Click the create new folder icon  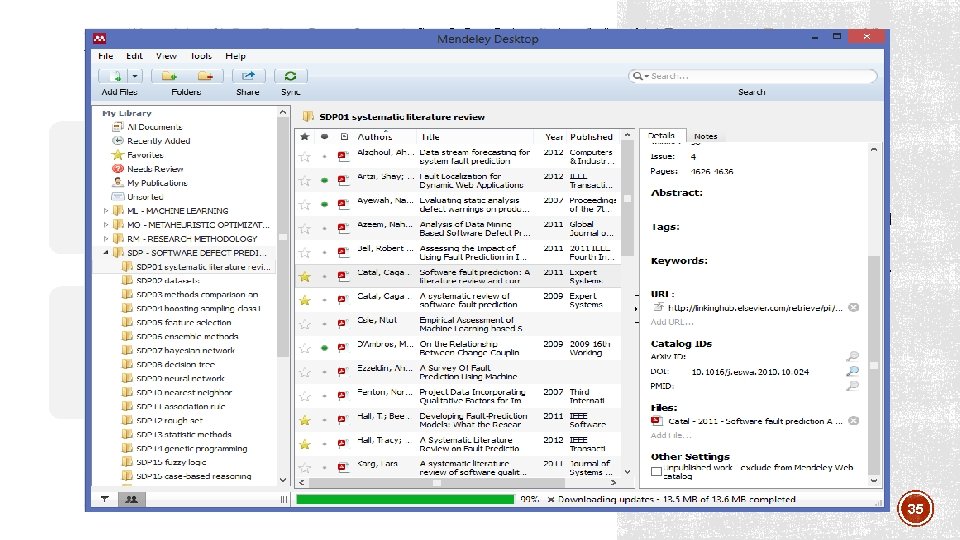coord(170,76)
